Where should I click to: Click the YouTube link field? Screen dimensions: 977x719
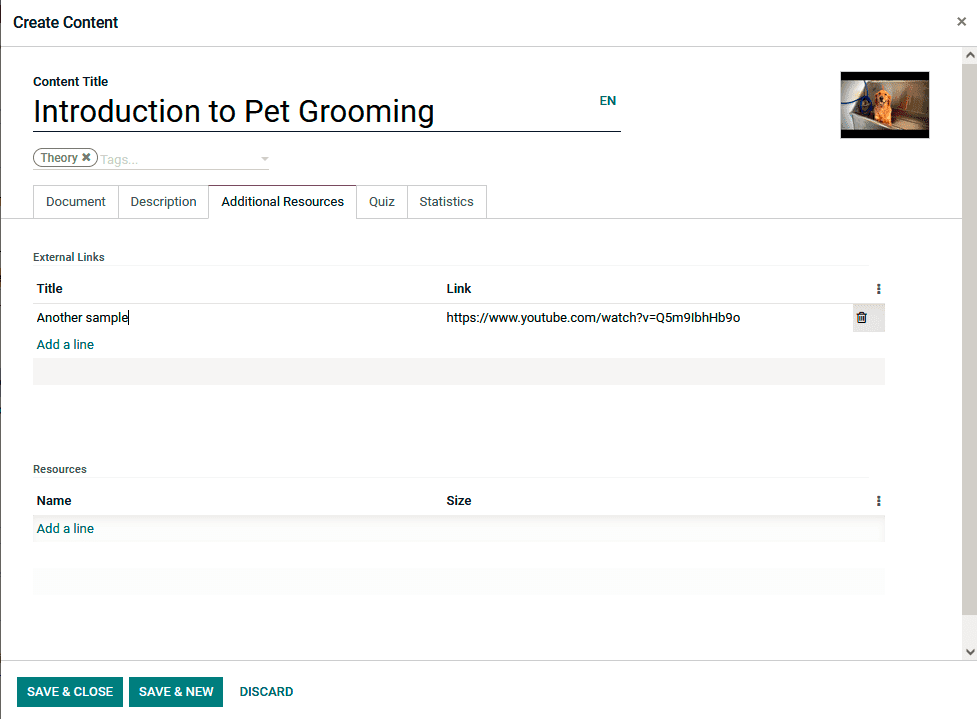593,318
